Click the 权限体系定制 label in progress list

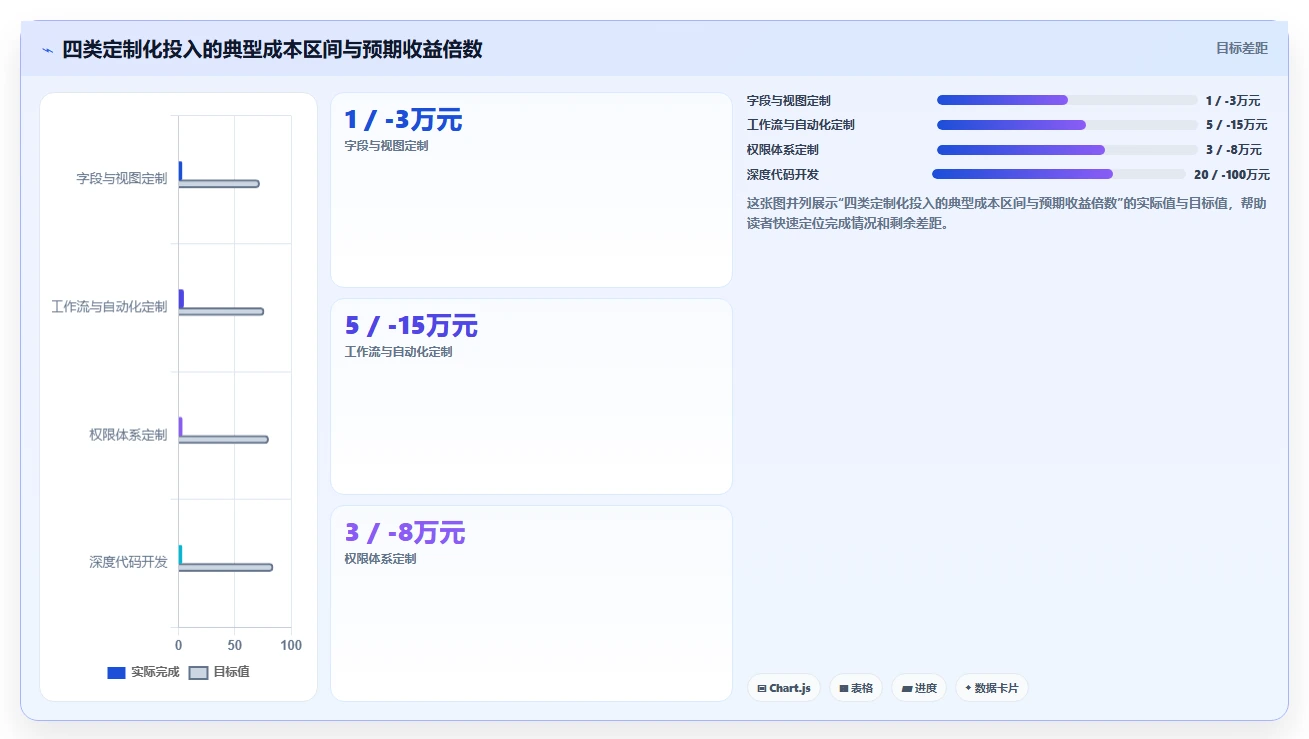click(x=783, y=150)
